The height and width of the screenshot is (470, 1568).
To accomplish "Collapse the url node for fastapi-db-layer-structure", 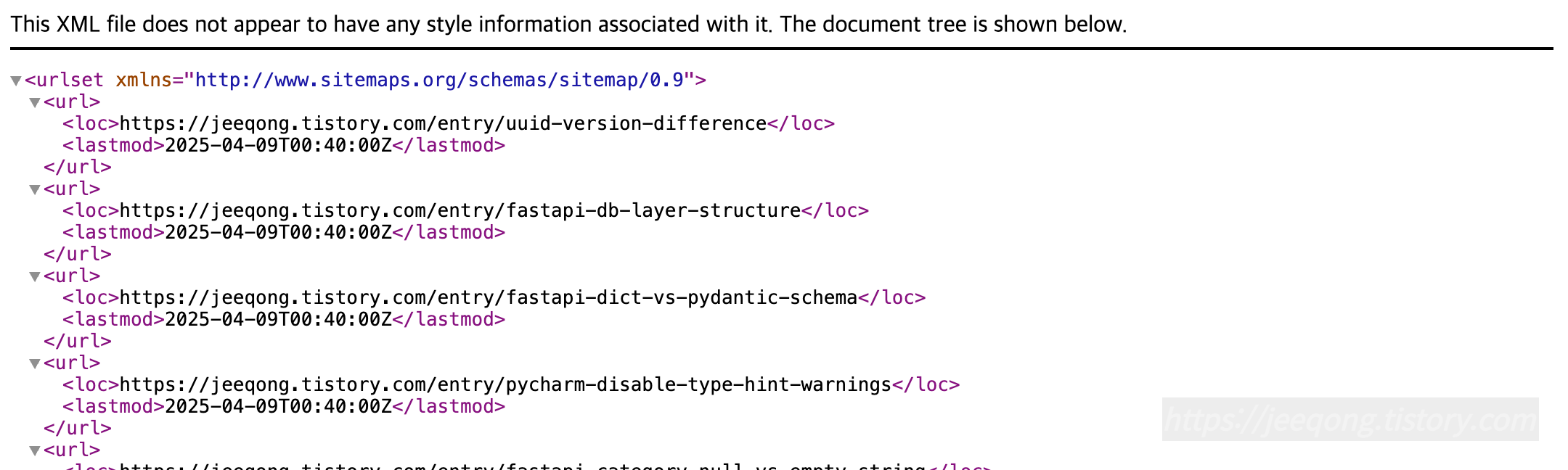I will pyautogui.click(x=34, y=189).
